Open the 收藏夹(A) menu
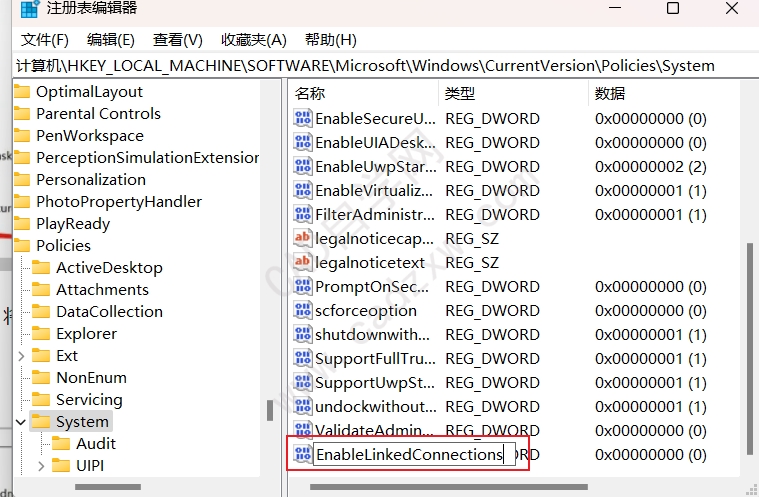The height and width of the screenshot is (497, 759). coord(254,40)
